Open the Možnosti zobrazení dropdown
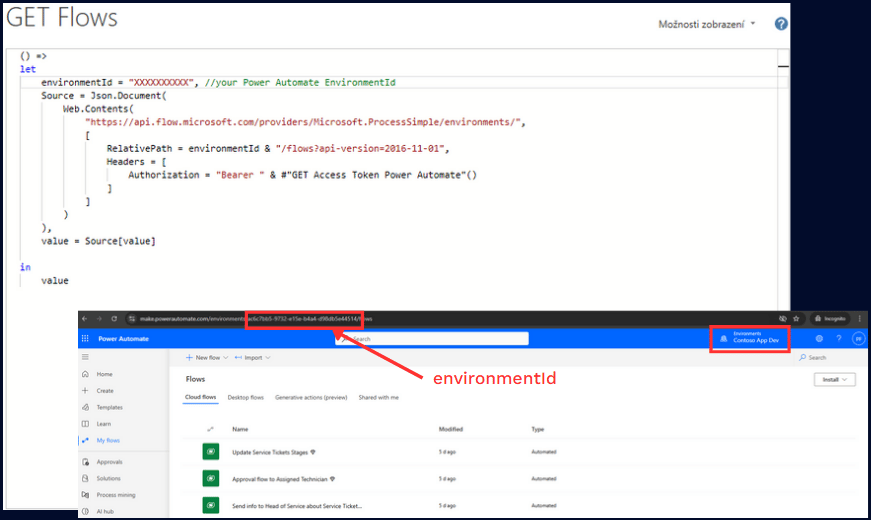The image size is (871, 520). point(707,24)
